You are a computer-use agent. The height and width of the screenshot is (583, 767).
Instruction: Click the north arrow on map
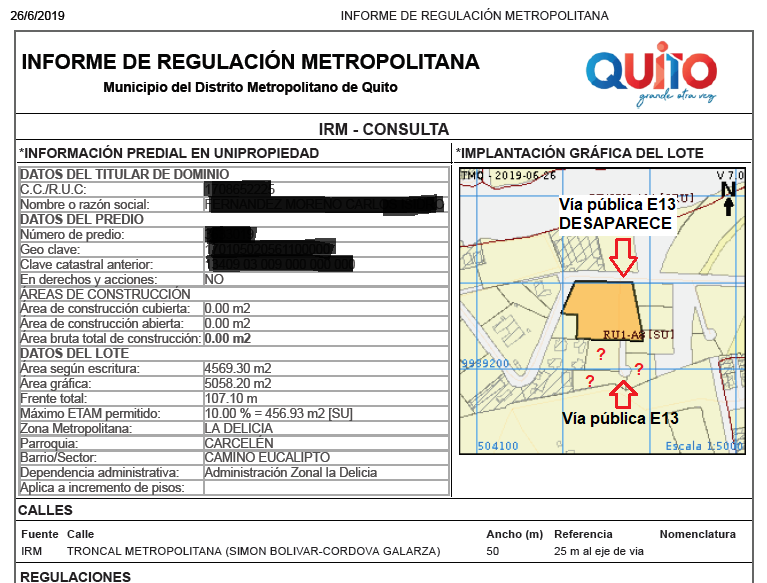728,198
